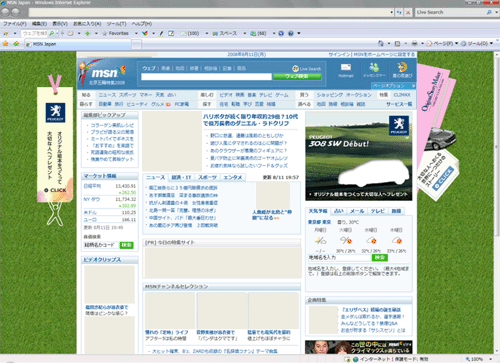Open the 表示(V) menu
The height and width of the screenshot is (363, 500).
[x=60, y=24]
